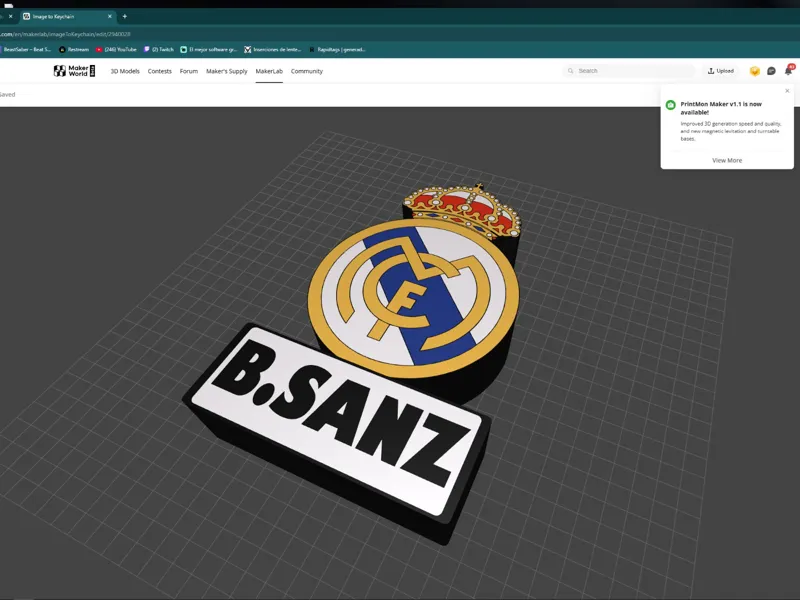This screenshot has width=800, height=600.
Task: Click the Upload button
Action: coord(720,71)
